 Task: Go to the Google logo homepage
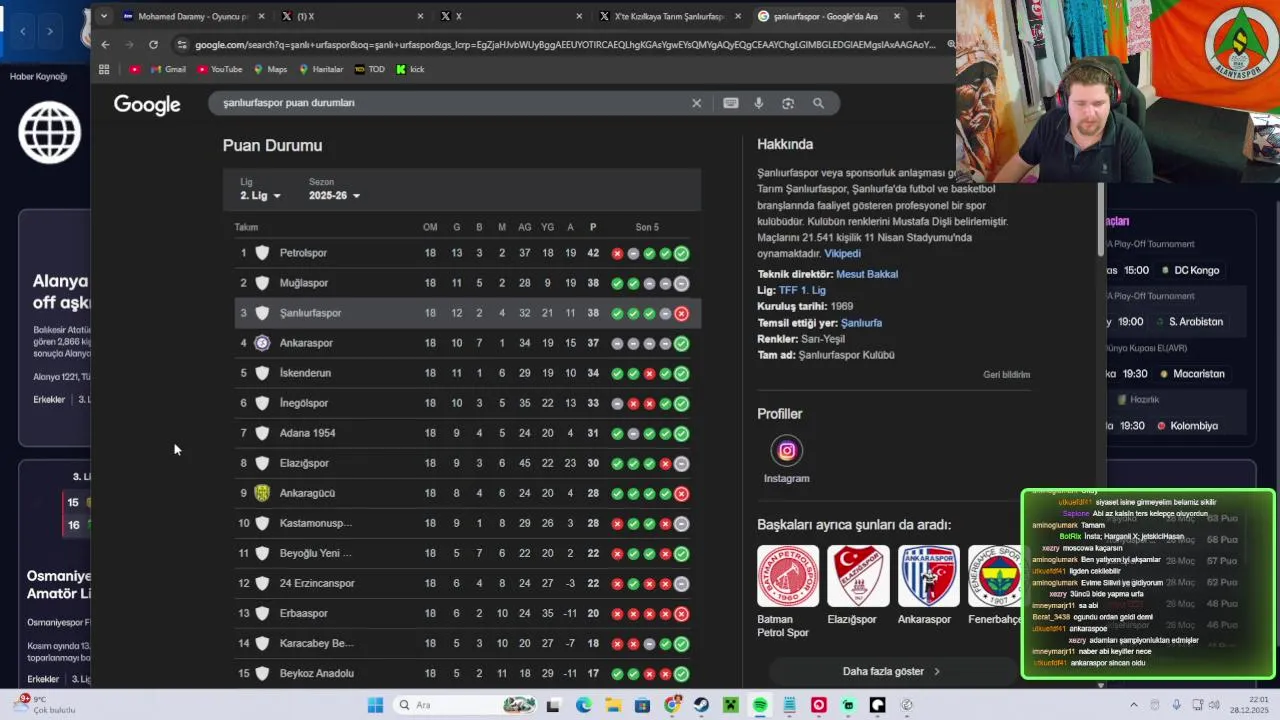[x=147, y=105]
